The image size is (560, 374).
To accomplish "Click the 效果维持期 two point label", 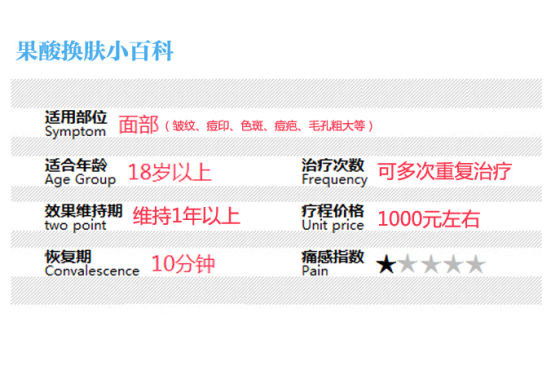I will click(x=84, y=218).
